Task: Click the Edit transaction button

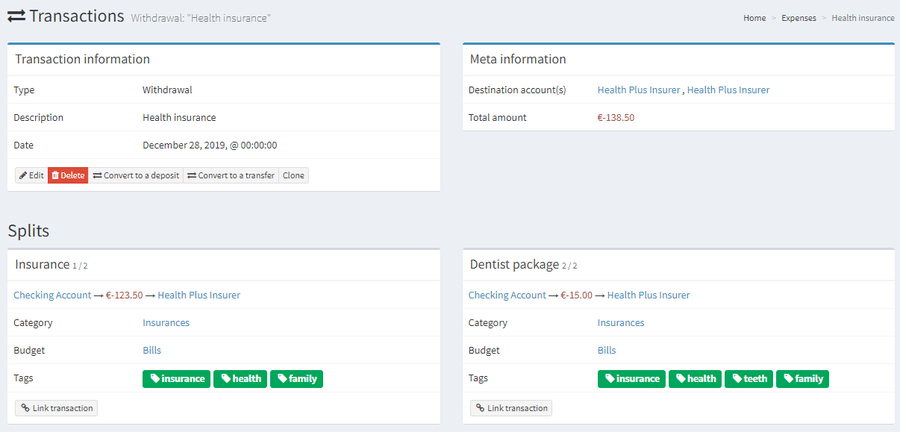Action: pyautogui.click(x=32, y=176)
